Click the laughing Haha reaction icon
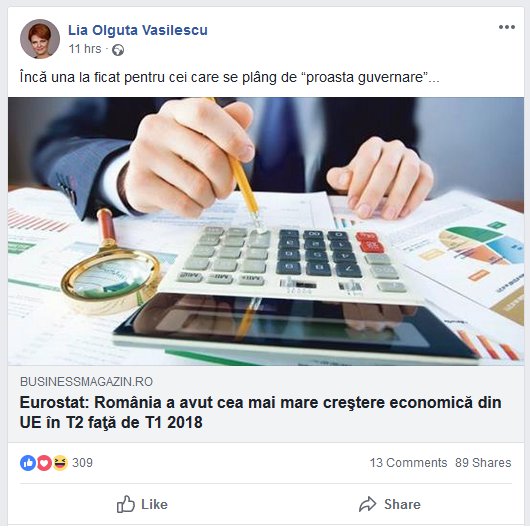The image size is (530, 531). click(60, 463)
